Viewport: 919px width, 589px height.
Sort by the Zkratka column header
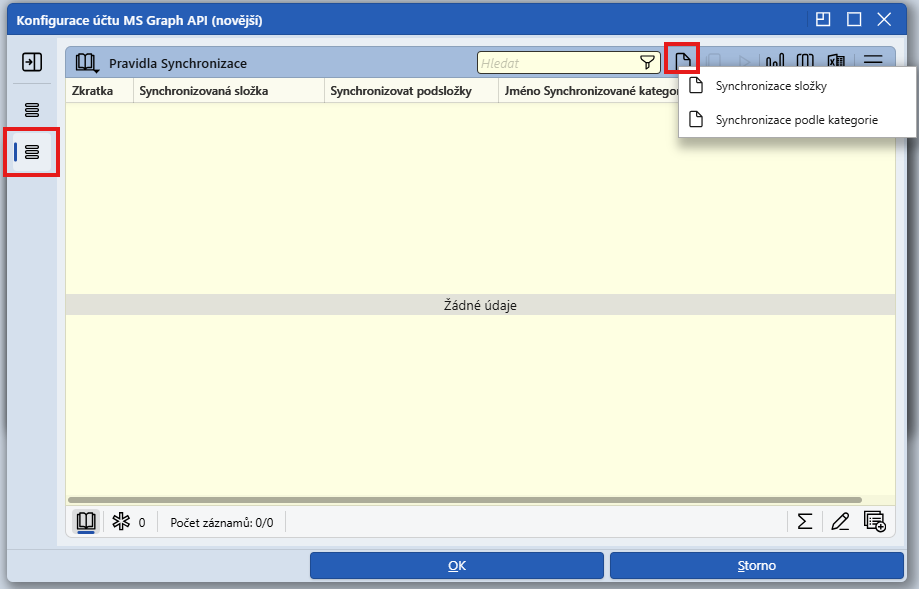click(100, 91)
